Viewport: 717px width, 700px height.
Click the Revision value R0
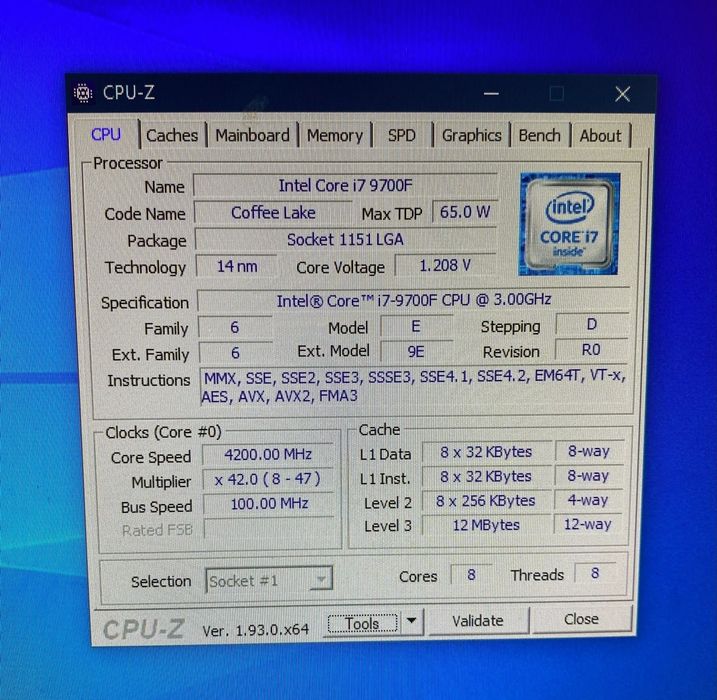[591, 350]
